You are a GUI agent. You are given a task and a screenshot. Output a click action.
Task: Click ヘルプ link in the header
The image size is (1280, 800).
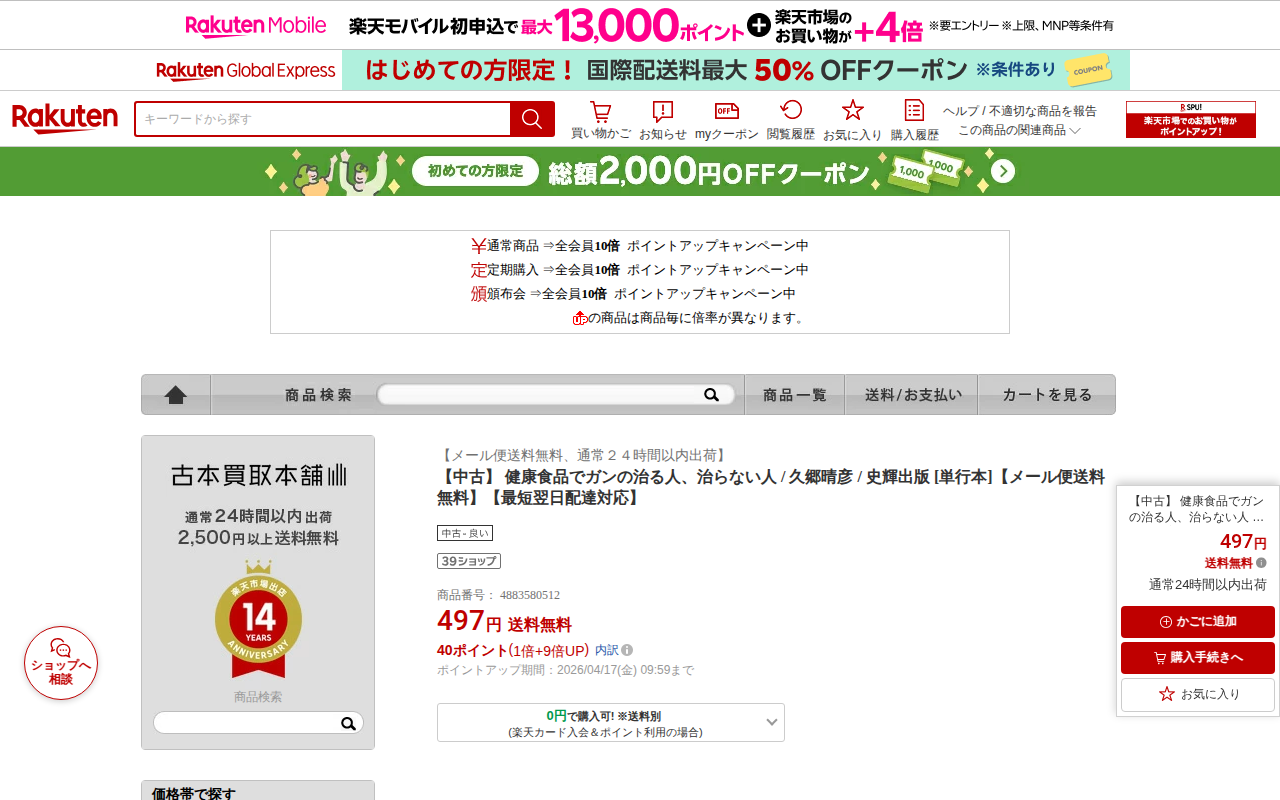coord(960,111)
